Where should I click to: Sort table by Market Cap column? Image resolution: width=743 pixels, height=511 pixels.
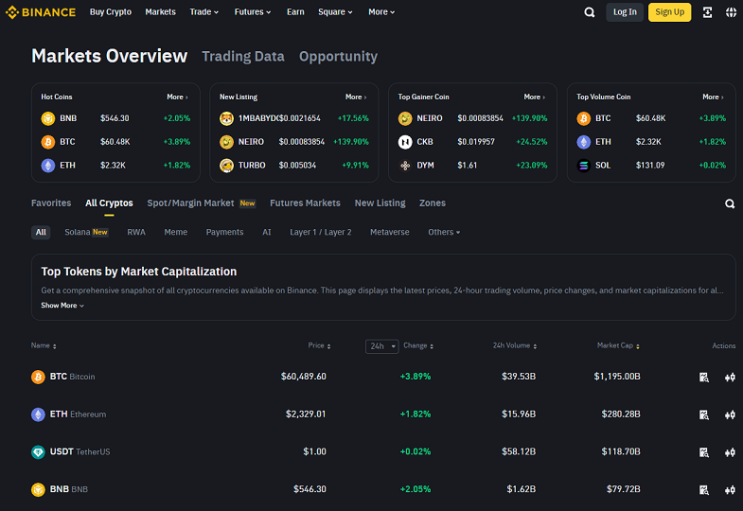point(618,346)
